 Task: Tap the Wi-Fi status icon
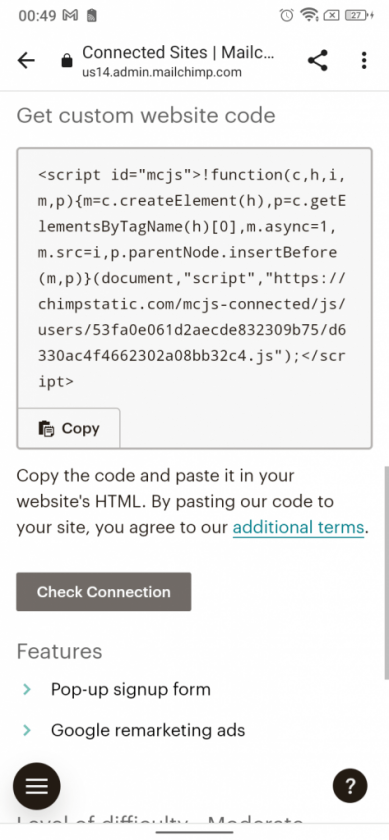click(309, 15)
